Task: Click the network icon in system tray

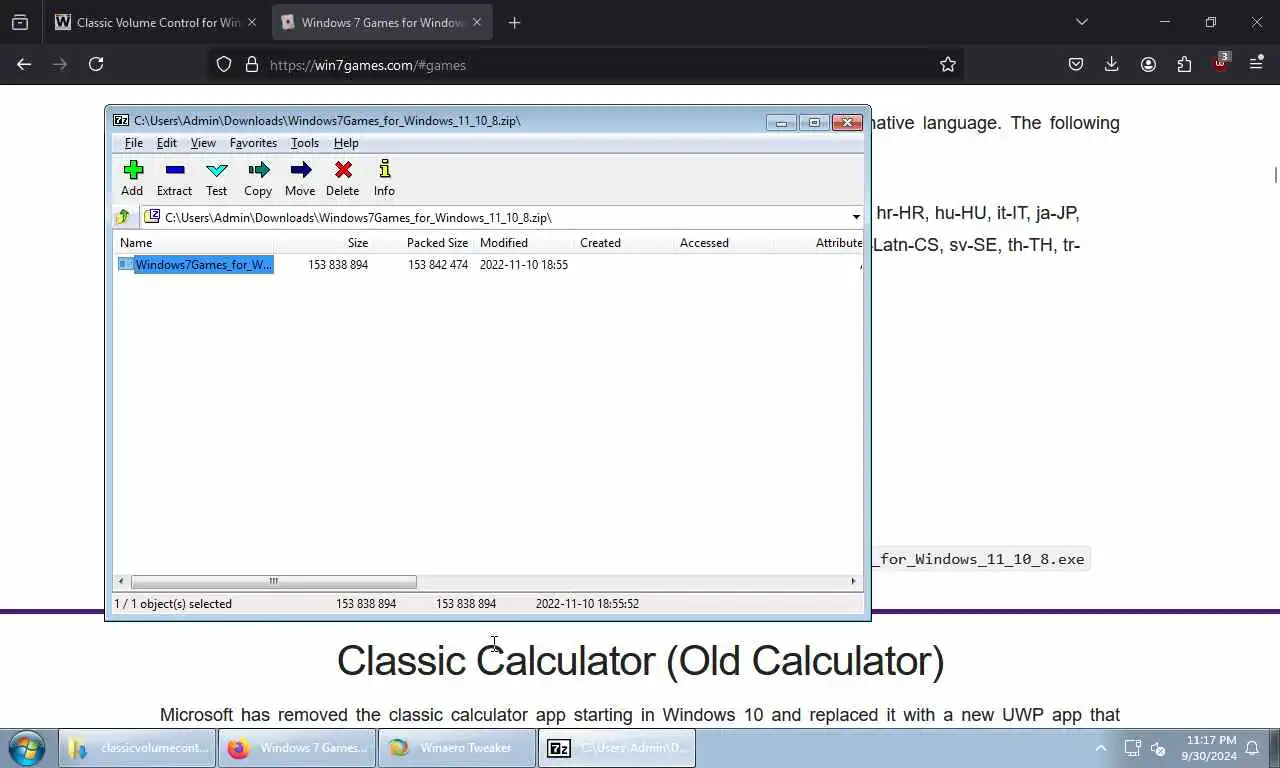Action: [1133, 748]
